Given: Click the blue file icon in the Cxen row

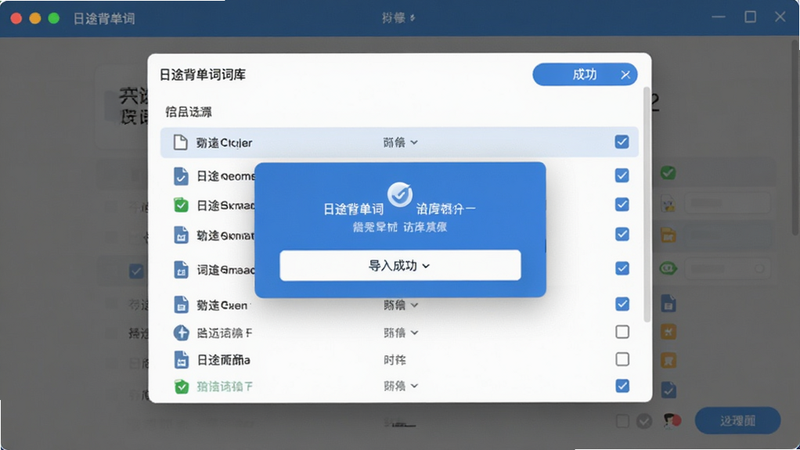Looking at the screenshot, I should pos(181,305).
